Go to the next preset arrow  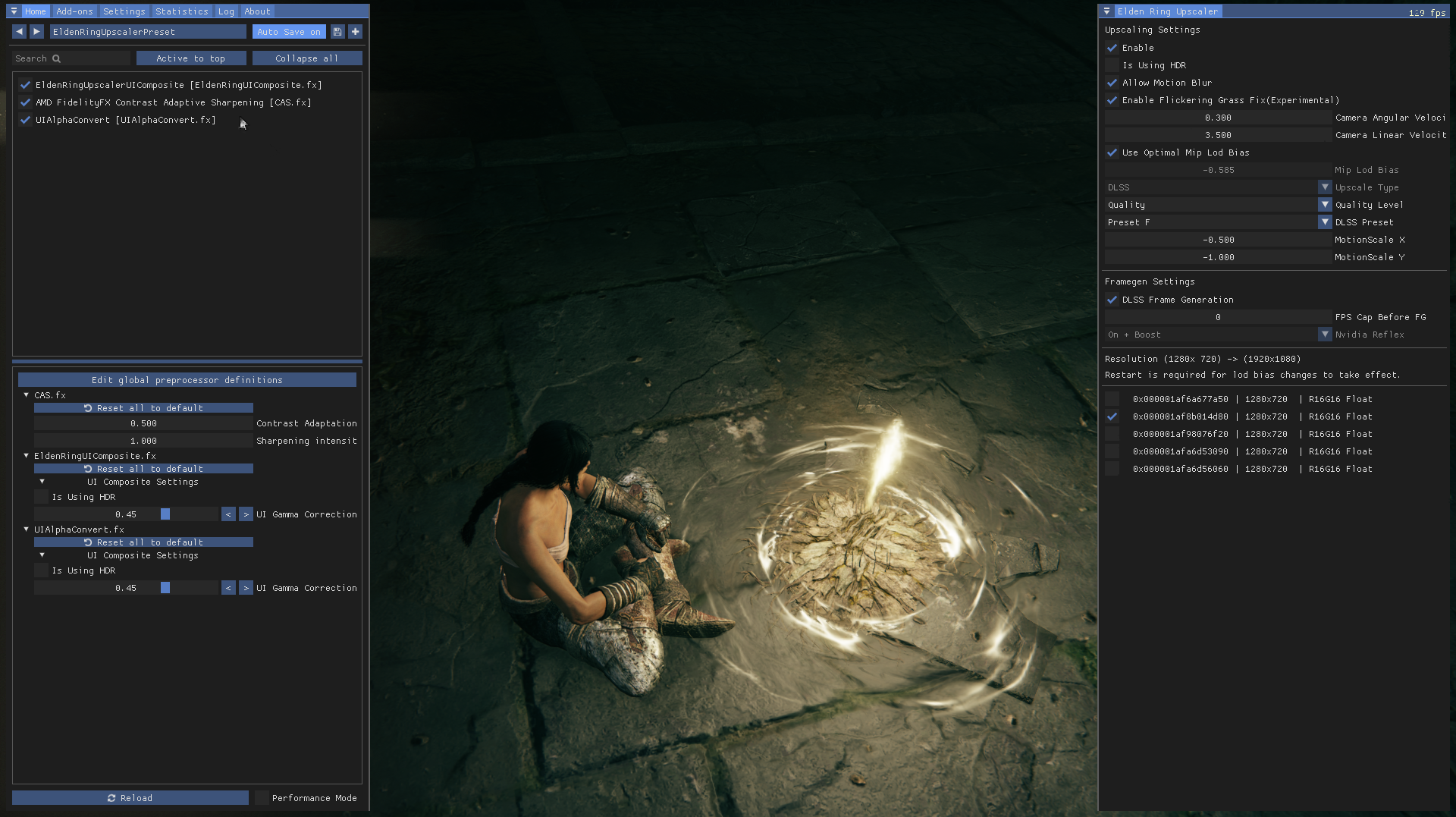coord(36,32)
